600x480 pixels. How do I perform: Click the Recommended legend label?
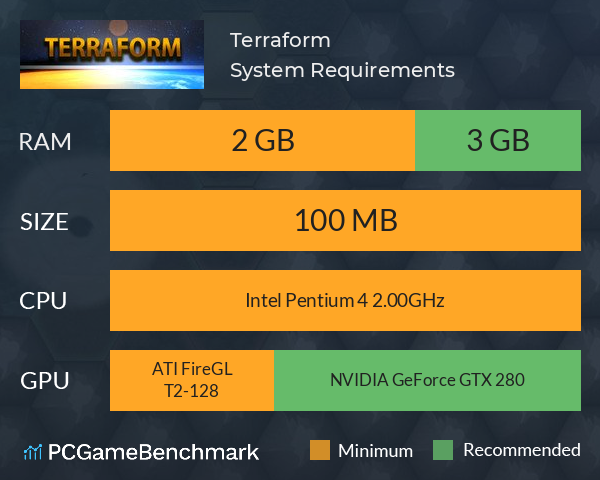click(x=522, y=450)
